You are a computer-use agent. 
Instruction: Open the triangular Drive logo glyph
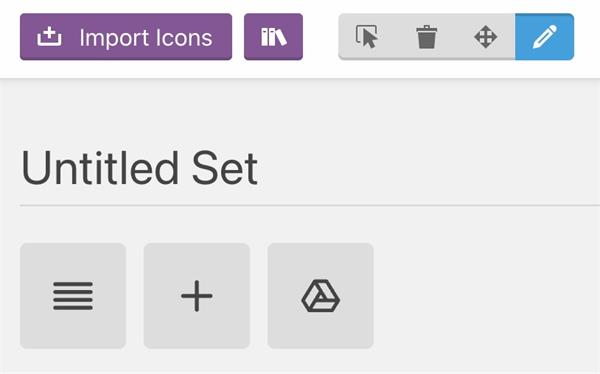[320, 296]
